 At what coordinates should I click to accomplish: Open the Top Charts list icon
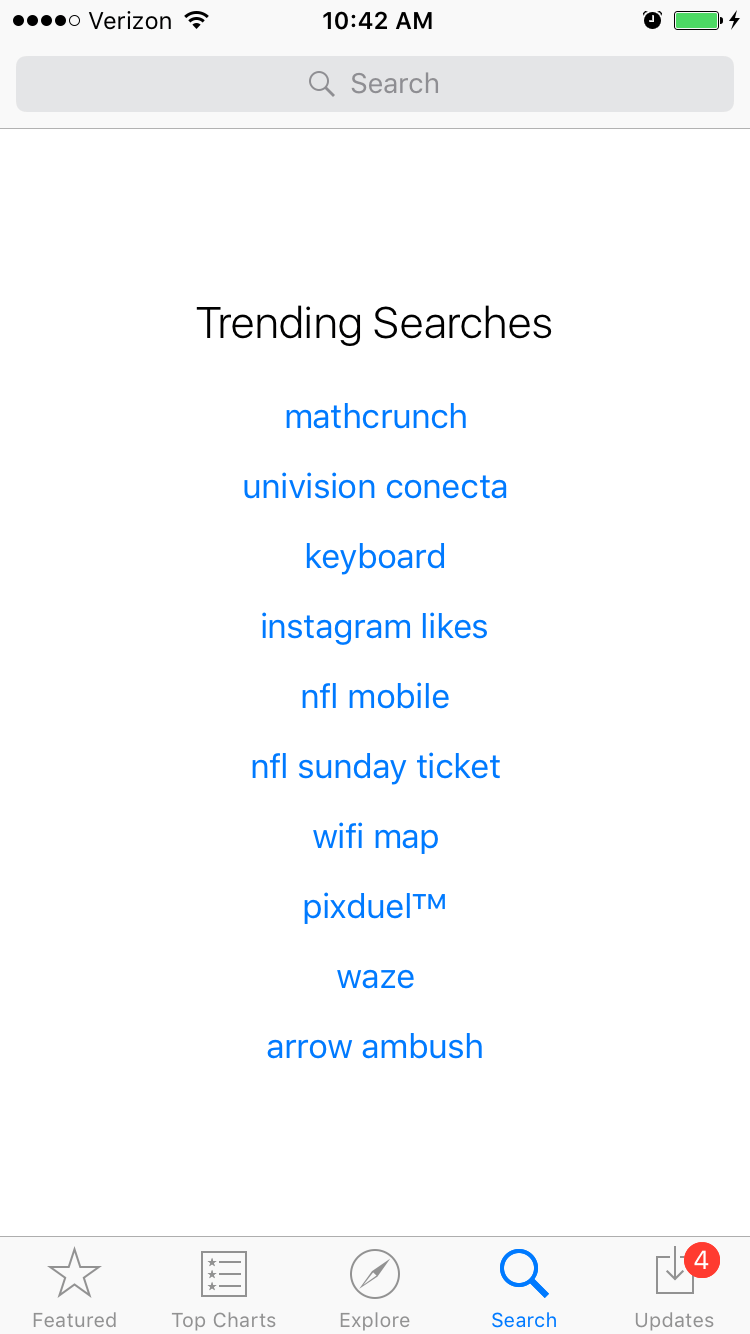click(224, 1274)
